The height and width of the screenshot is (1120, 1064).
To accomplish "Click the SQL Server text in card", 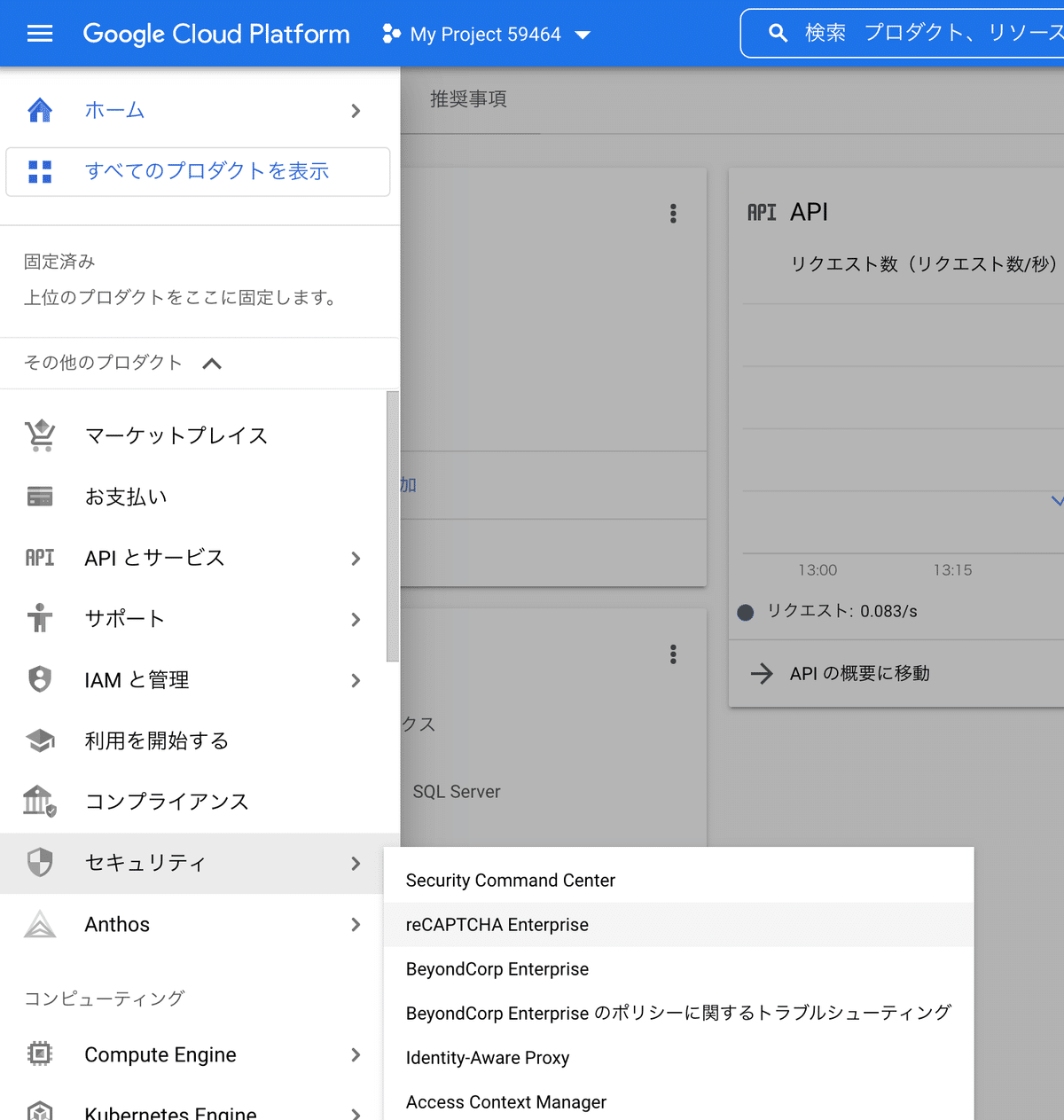I will pyautogui.click(x=457, y=792).
